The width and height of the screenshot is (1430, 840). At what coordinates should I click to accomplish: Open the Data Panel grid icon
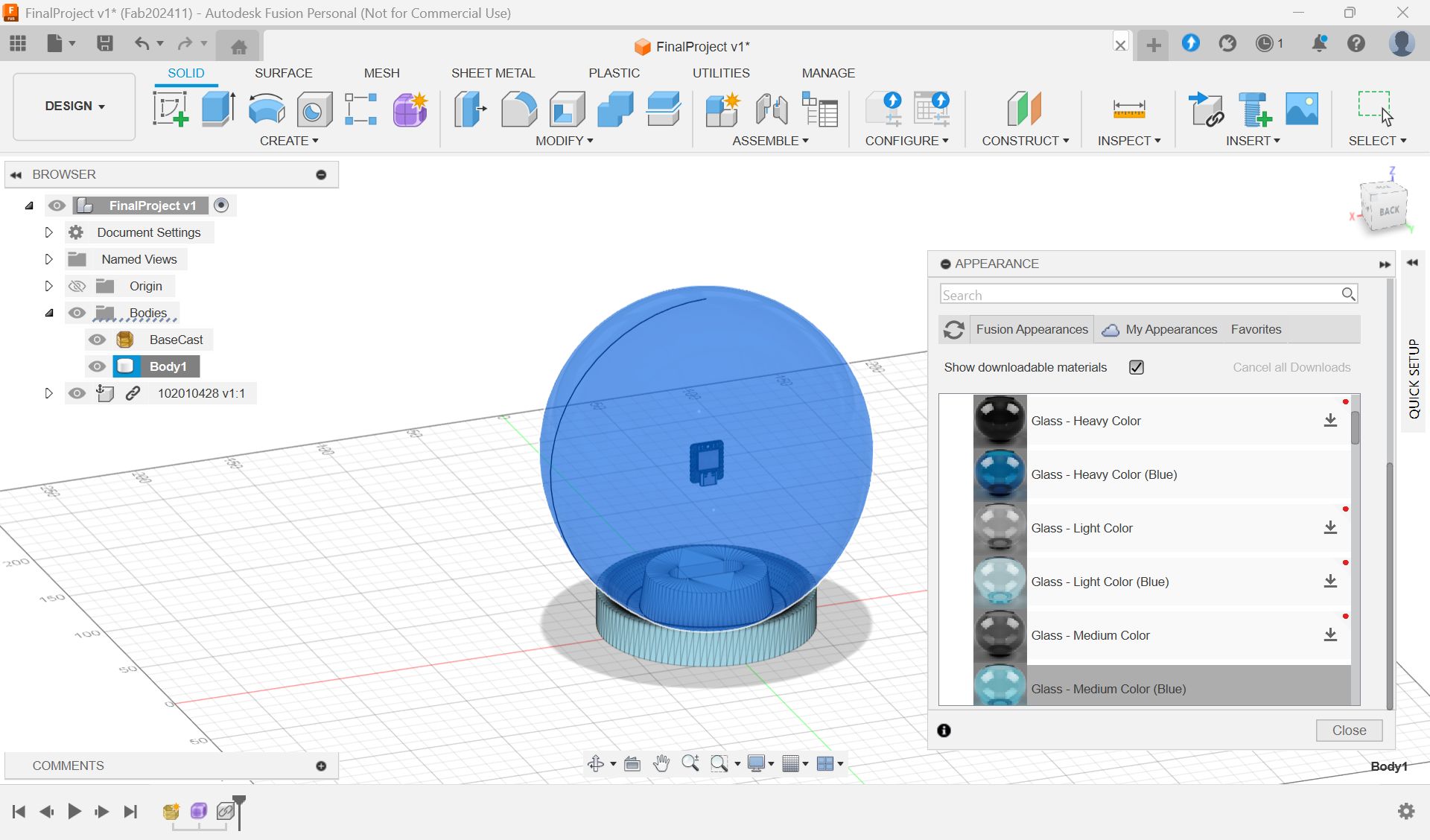pos(18,43)
